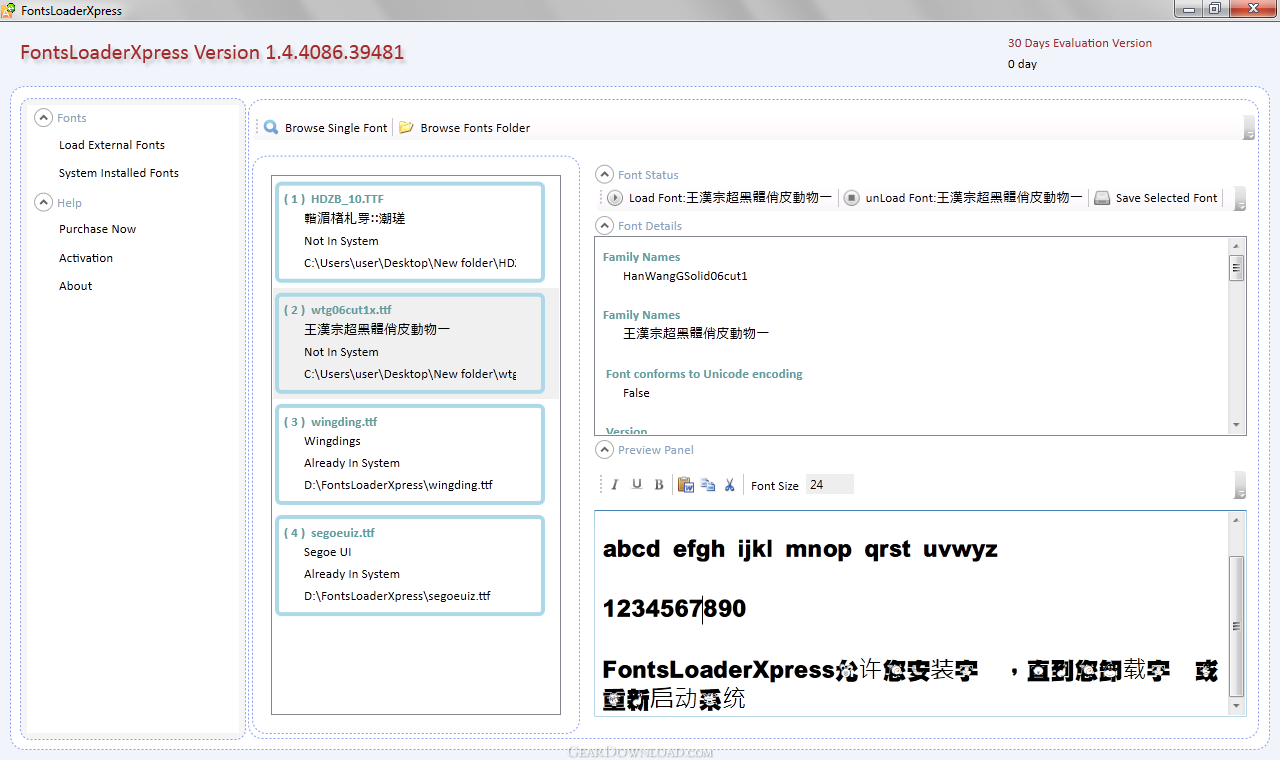The width and height of the screenshot is (1280, 760).
Task: Click the Browse Fonts Folder icon
Action: [406, 127]
